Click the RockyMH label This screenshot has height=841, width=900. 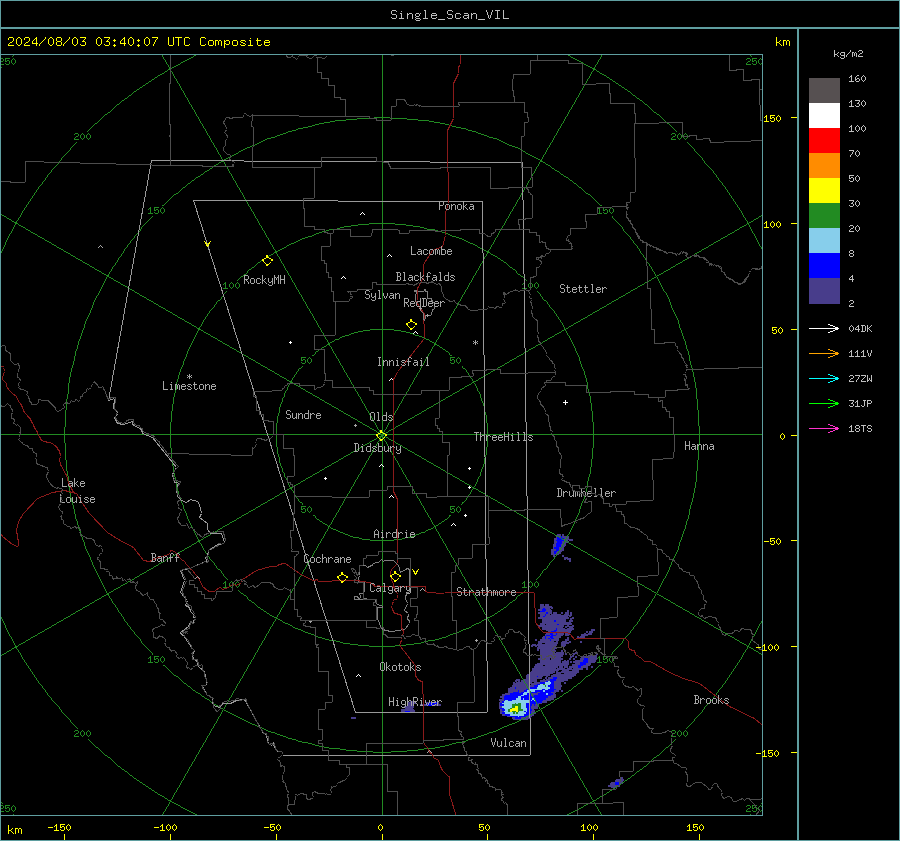click(264, 280)
